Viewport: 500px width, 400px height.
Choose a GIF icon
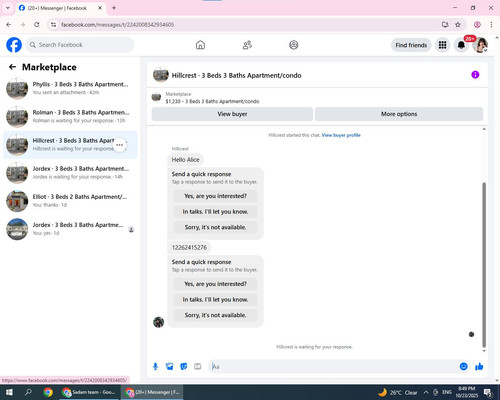pyautogui.click(x=198, y=367)
